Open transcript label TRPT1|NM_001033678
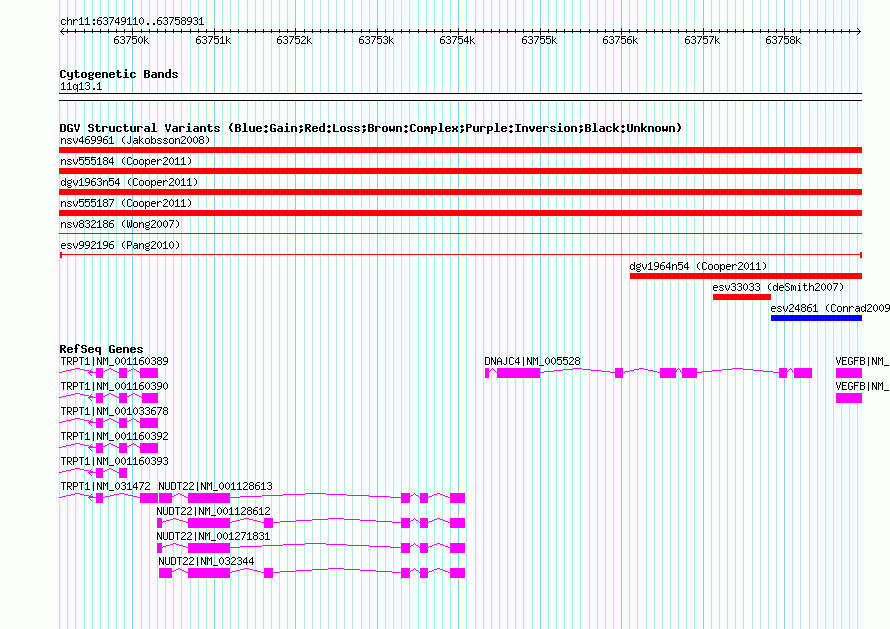 (x=114, y=411)
